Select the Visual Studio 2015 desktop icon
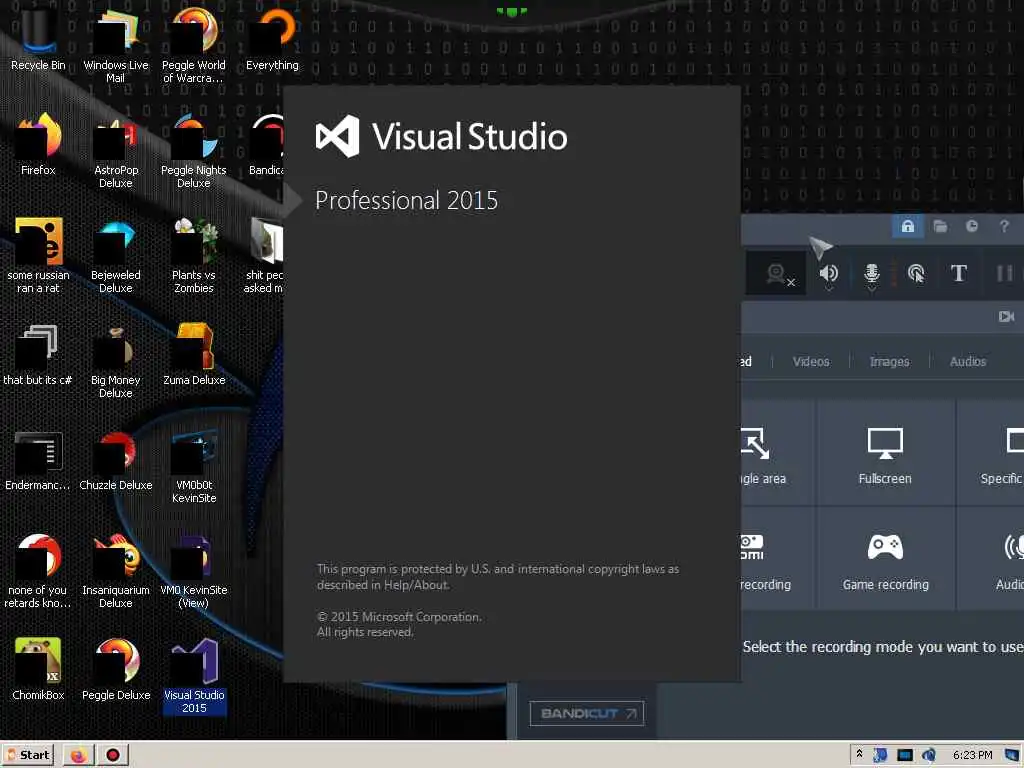Image resolution: width=1024 pixels, height=768 pixels. [193, 675]
